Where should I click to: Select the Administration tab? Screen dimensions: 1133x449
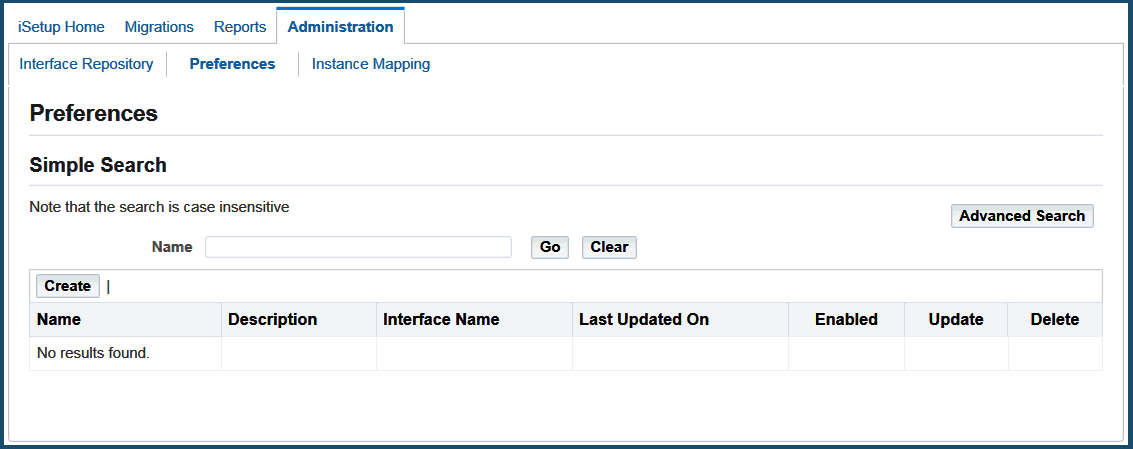(340, 27)
